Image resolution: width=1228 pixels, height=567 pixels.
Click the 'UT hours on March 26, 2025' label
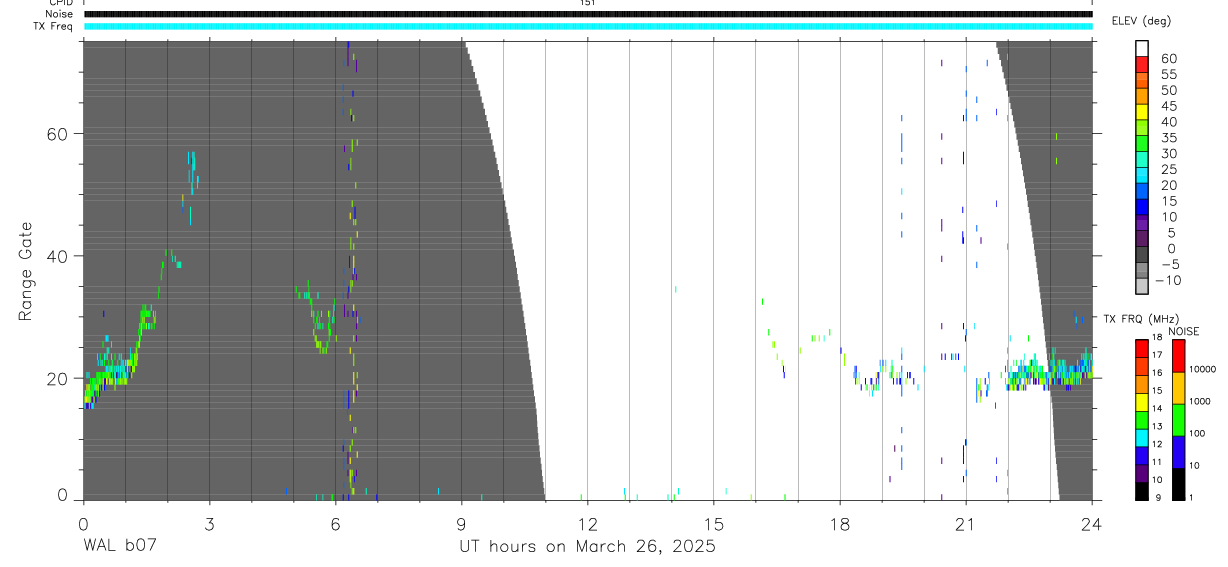tap(587, 546)
